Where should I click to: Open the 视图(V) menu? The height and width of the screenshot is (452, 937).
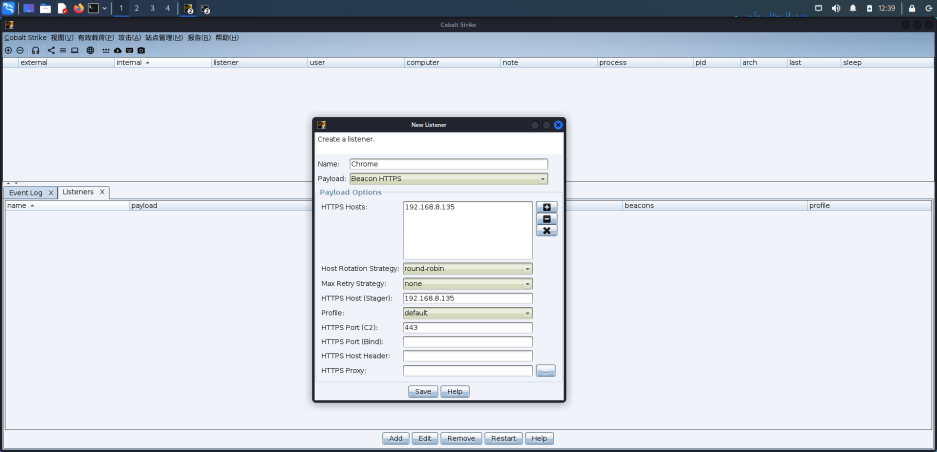62,38
